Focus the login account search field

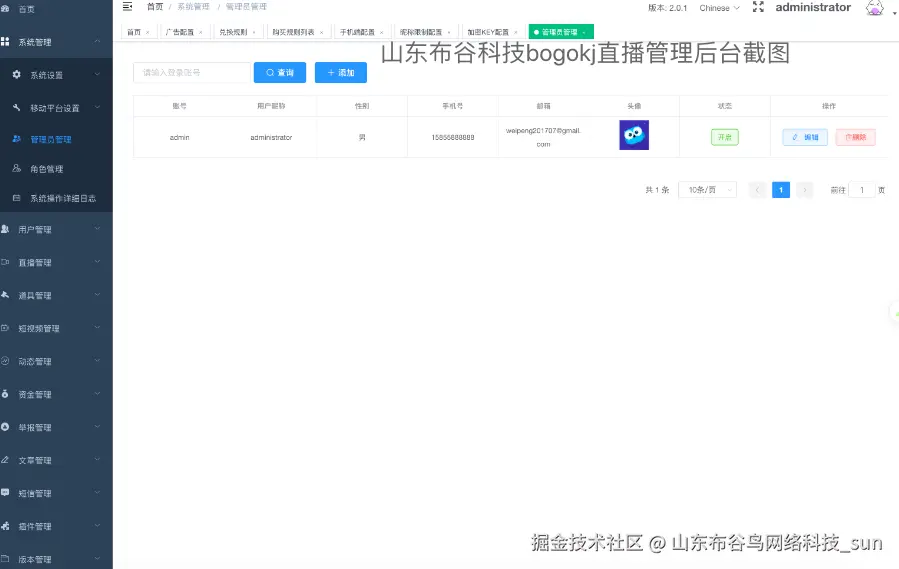pyautogui.click(x=191, y=73)
